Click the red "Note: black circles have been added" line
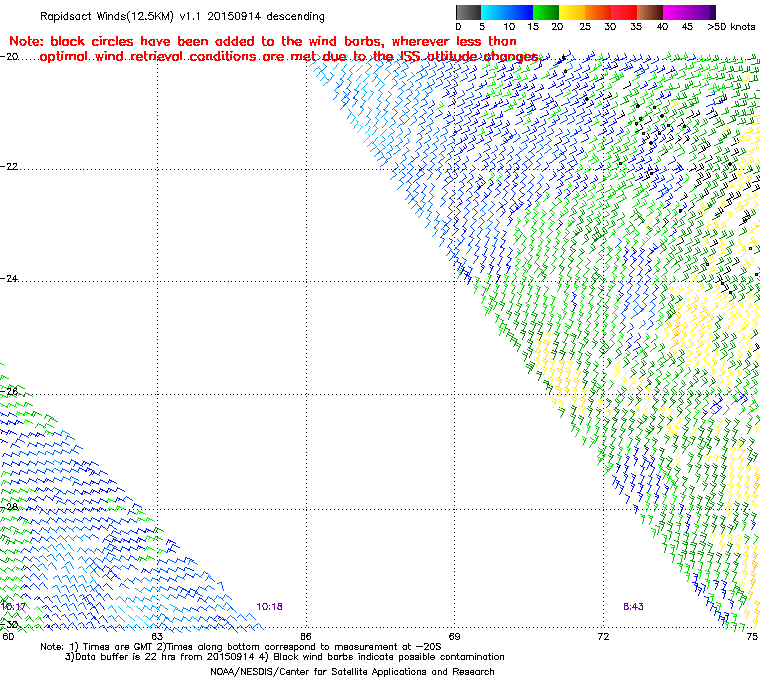The width and height of the screenshot is (760, 688). coord(263,41)
